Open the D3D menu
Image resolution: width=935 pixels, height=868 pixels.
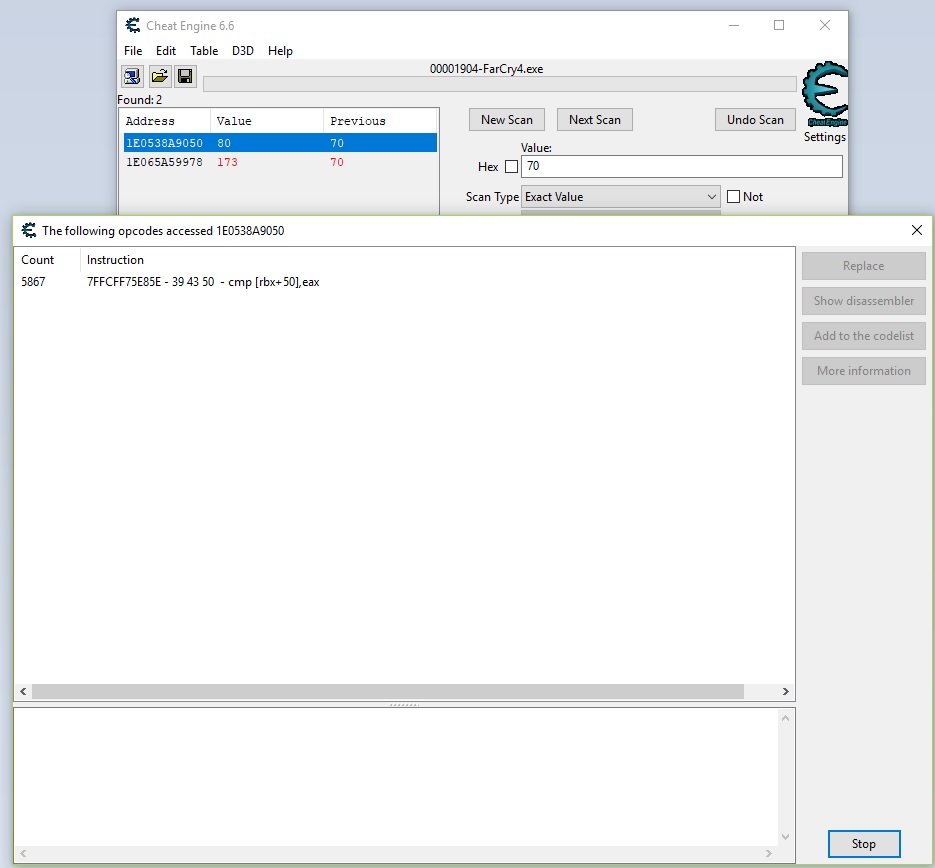243,51
